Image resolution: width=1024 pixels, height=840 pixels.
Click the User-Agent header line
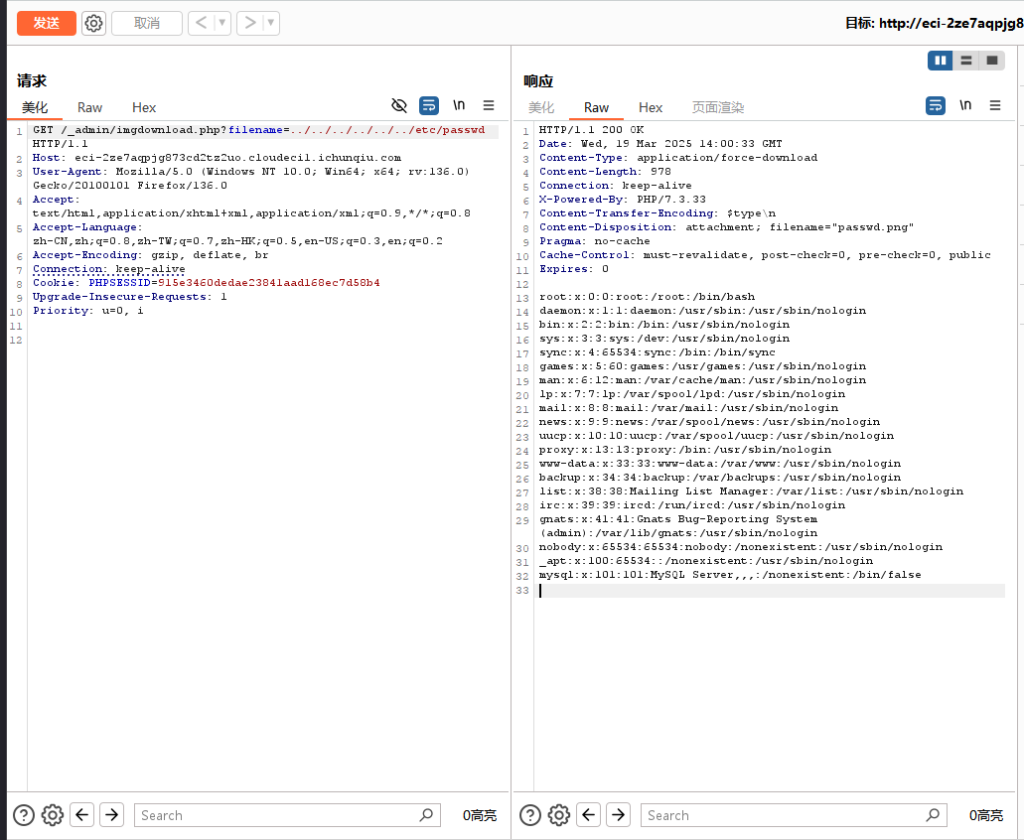pyautogui.click(x=251, y=178)
